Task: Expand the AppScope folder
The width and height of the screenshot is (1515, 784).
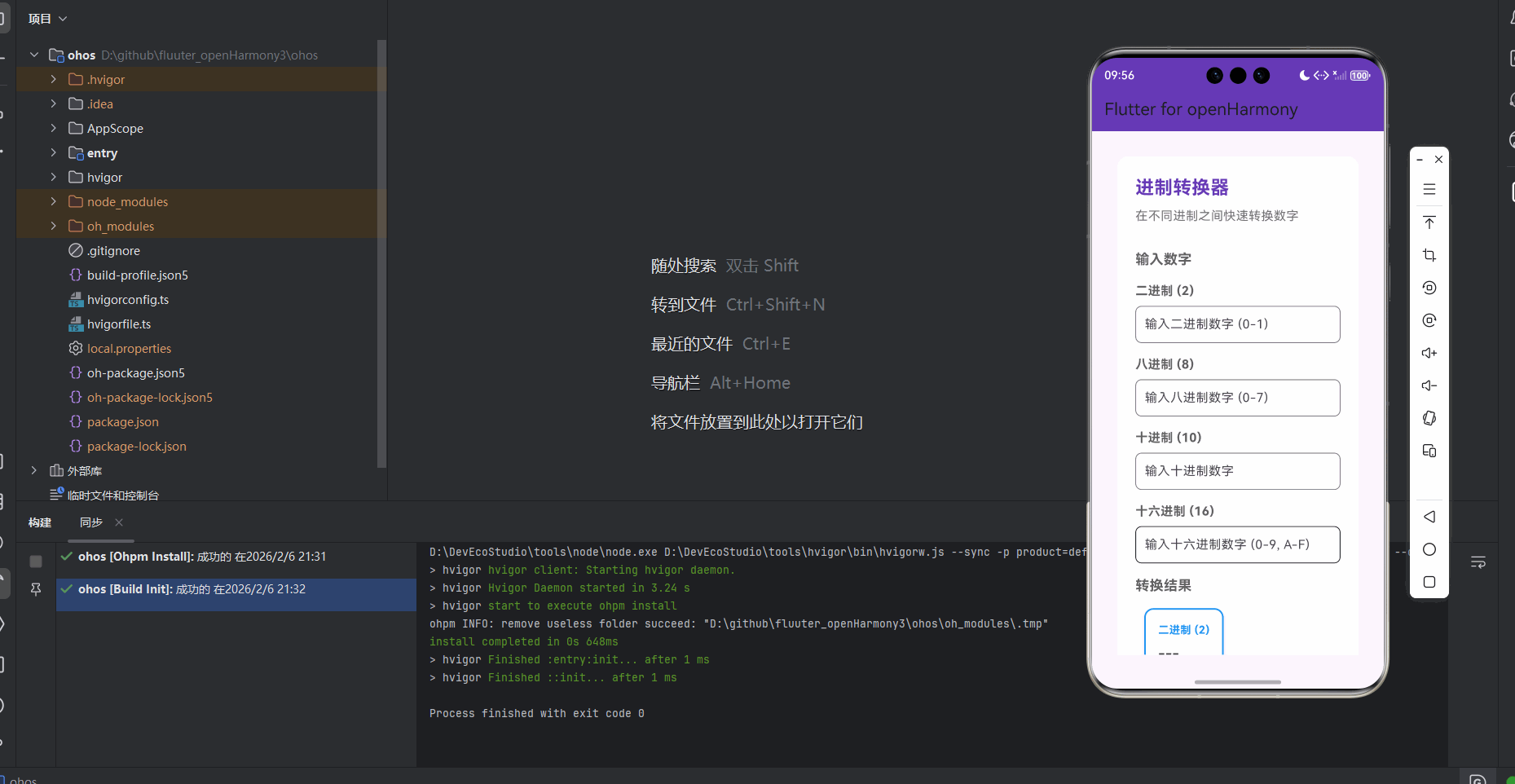Action: pos(54,128)
